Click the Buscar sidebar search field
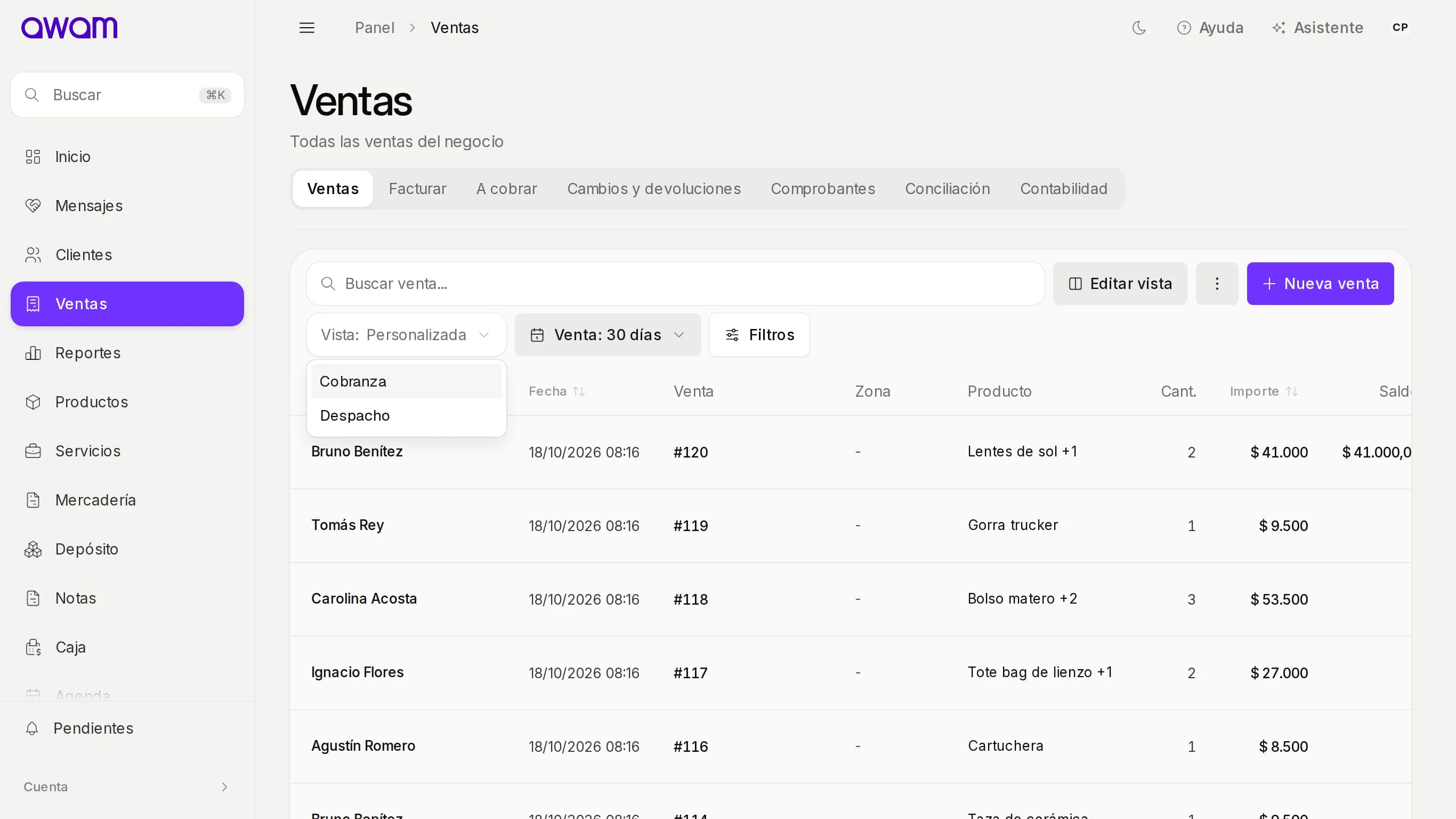This screenshot has height=819, width=1456. point(127,95)
